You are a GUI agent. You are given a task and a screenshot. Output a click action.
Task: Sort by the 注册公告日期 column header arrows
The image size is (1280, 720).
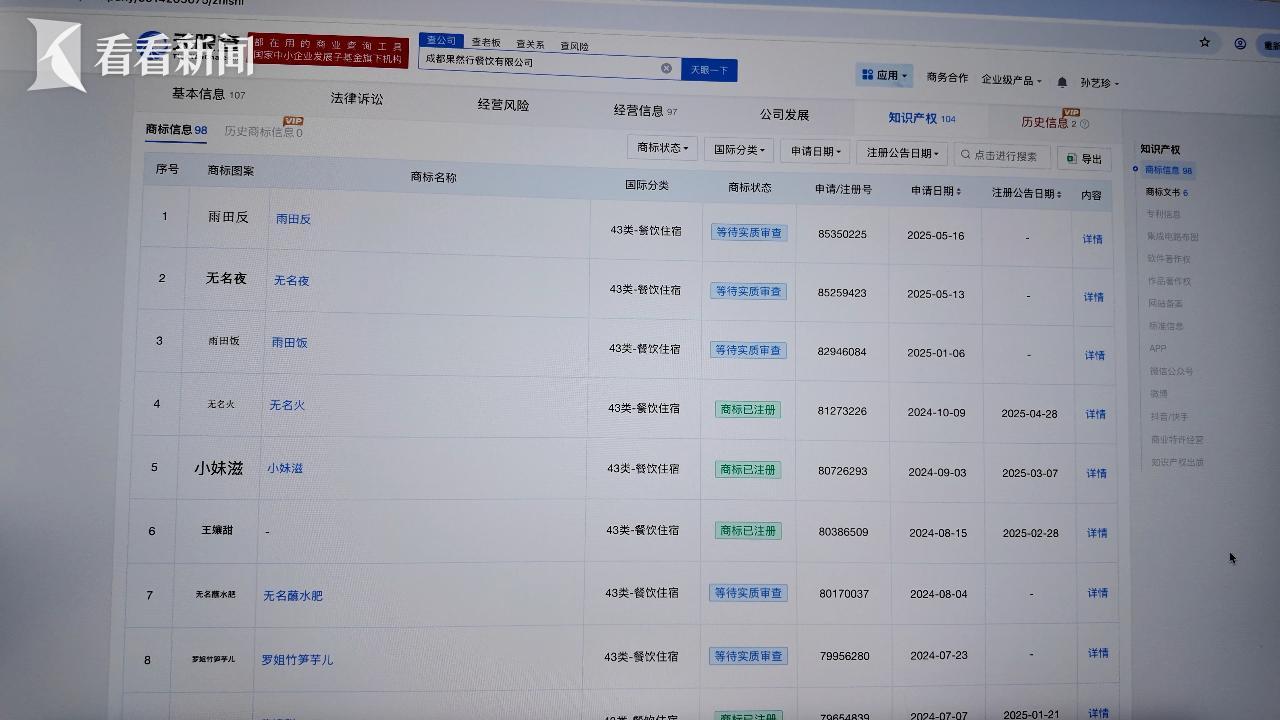click(x=1059, y=194)
